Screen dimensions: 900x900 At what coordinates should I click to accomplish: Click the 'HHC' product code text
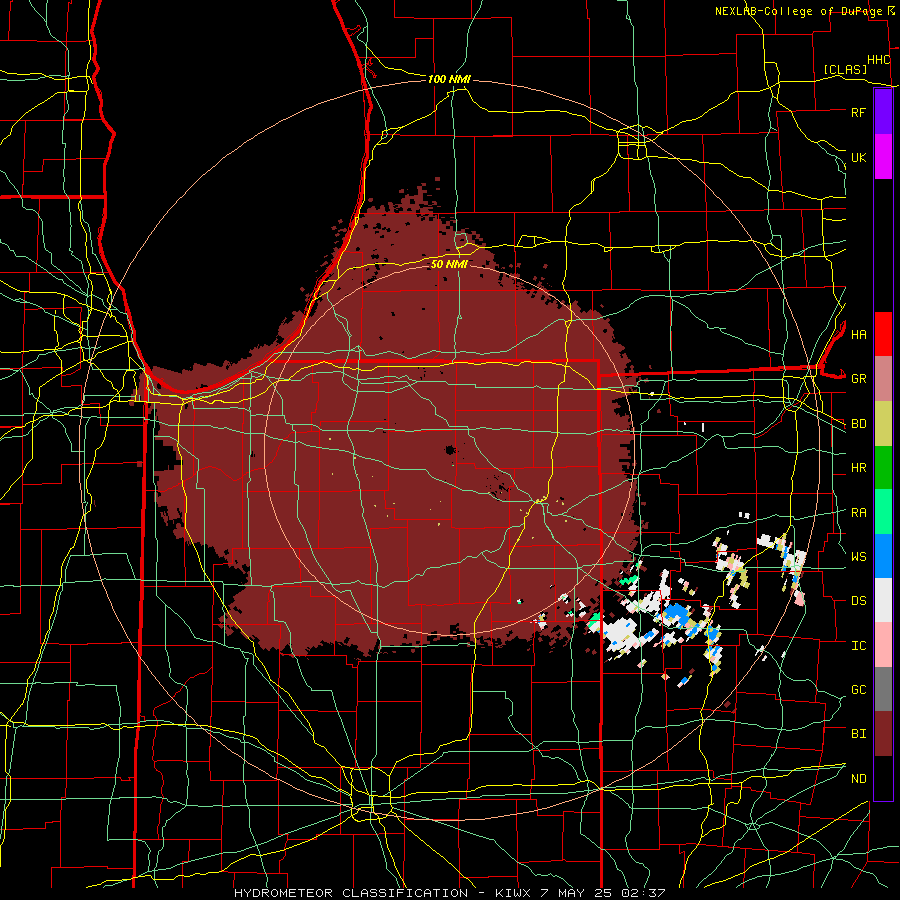coord(878,60)
